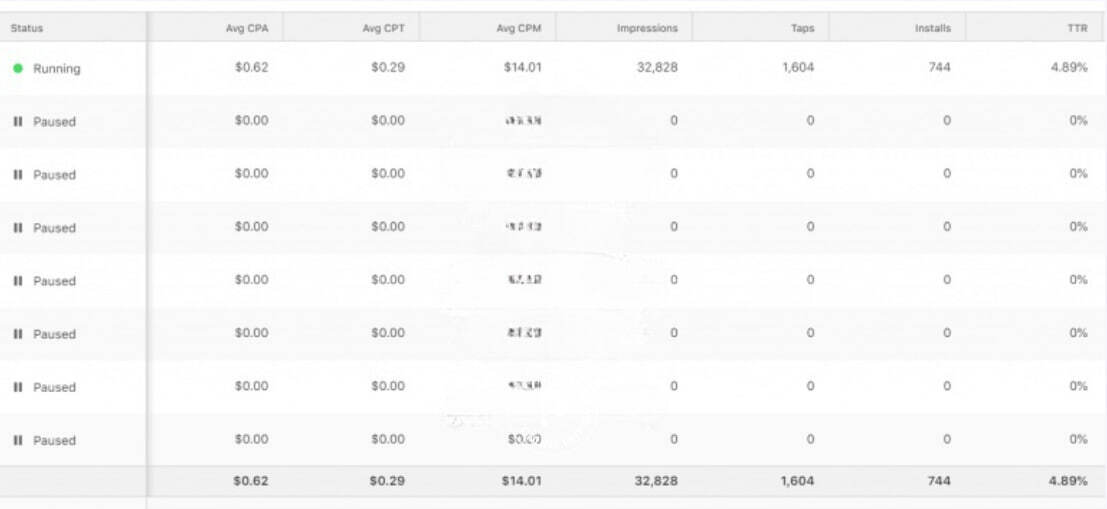Click the 32,828 impressions cell in the Running row
Viewport: 1107px width, 509px height.
(x=656, y=68)
